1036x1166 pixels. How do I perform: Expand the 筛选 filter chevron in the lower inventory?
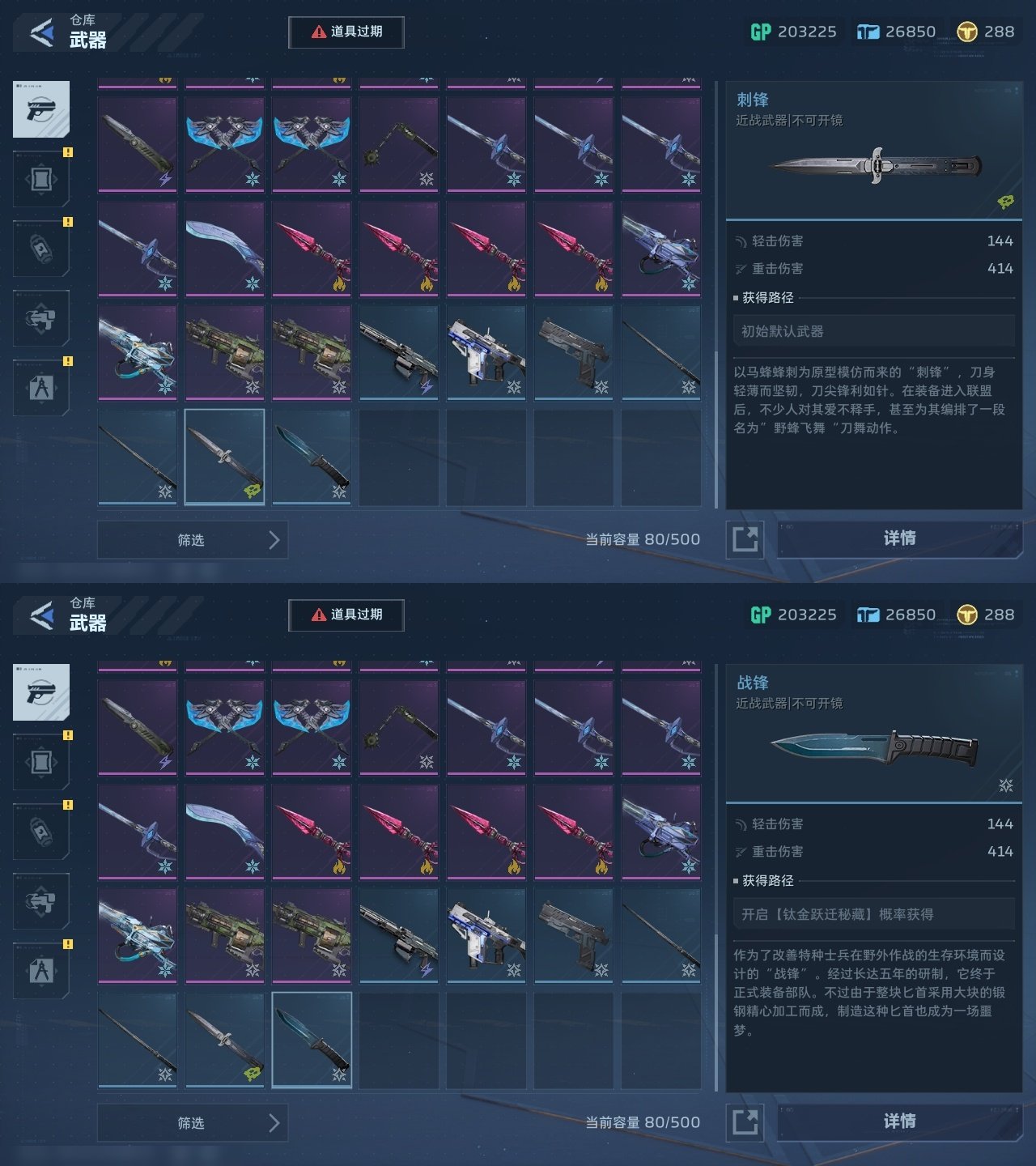point(274,1123)
